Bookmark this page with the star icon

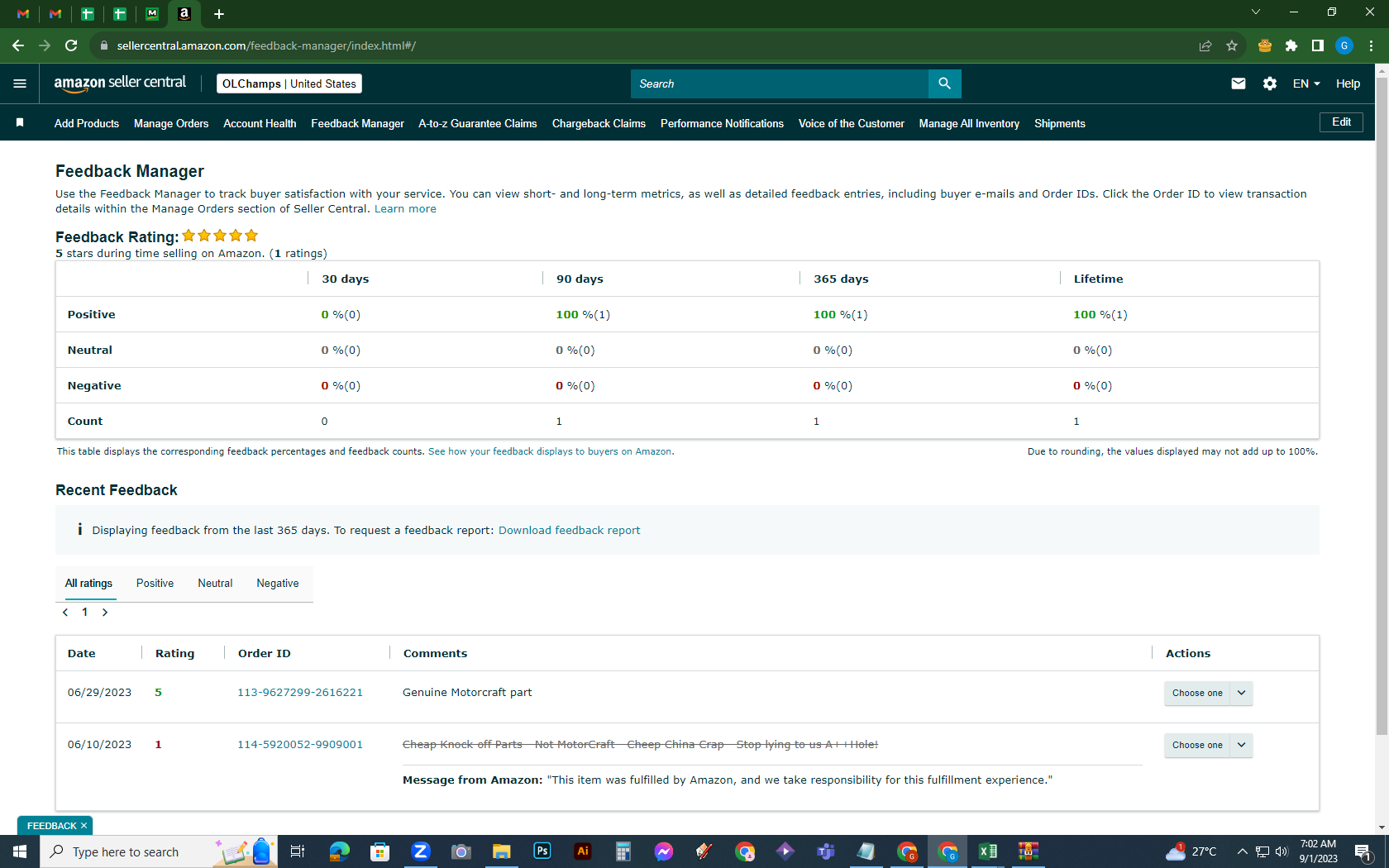tap(1232, 45)
